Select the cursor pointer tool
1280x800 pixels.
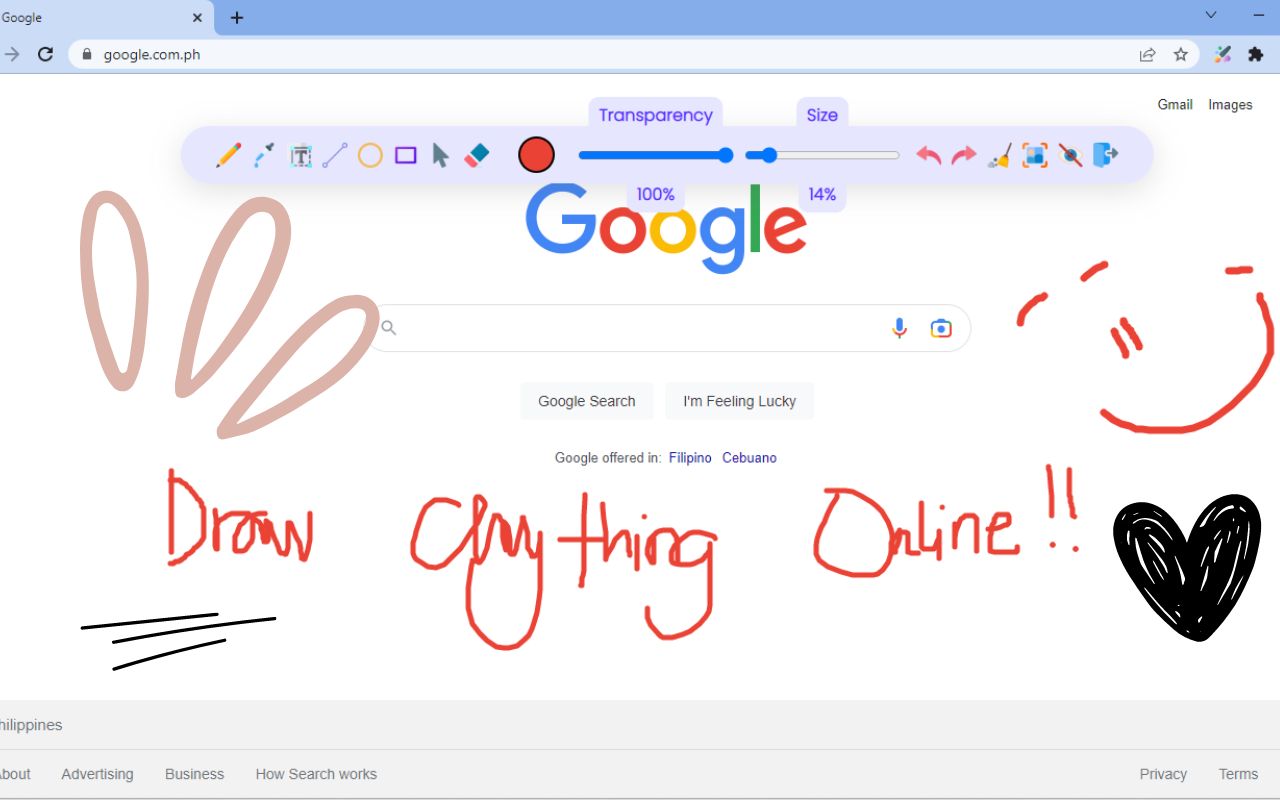point(440,155)
